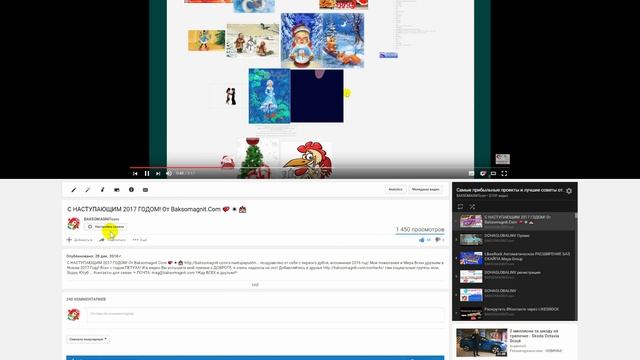The image size is (640, 360).
Task: Open the BAKSOMAGNITcom channel avatar
Action: click(73, 224)
